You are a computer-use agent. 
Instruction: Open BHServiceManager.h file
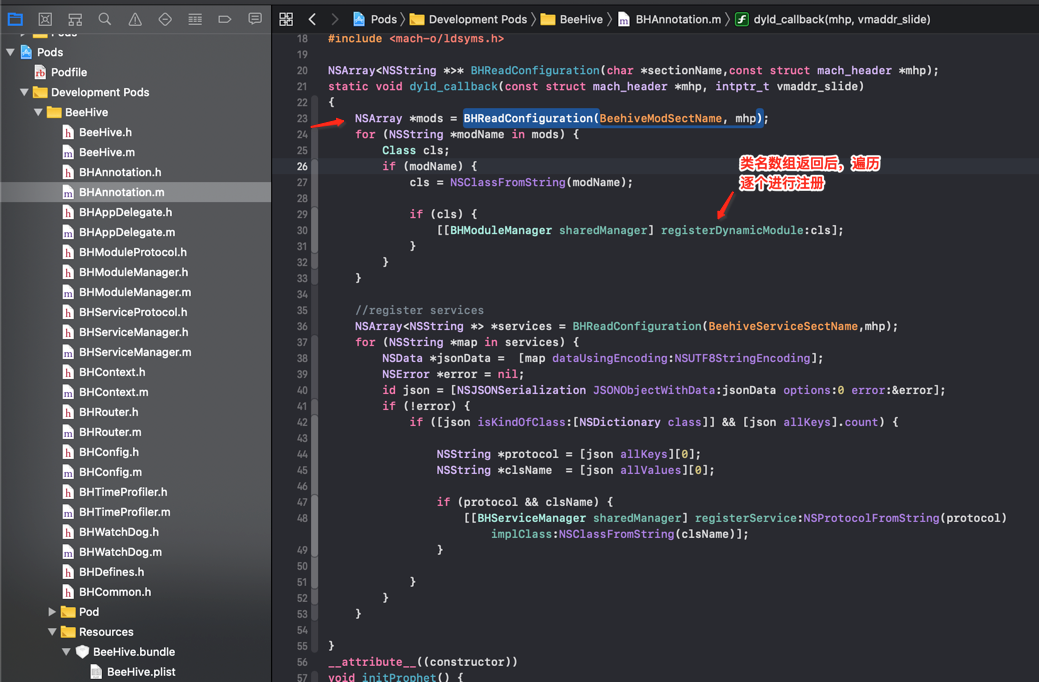click(133, 331)
